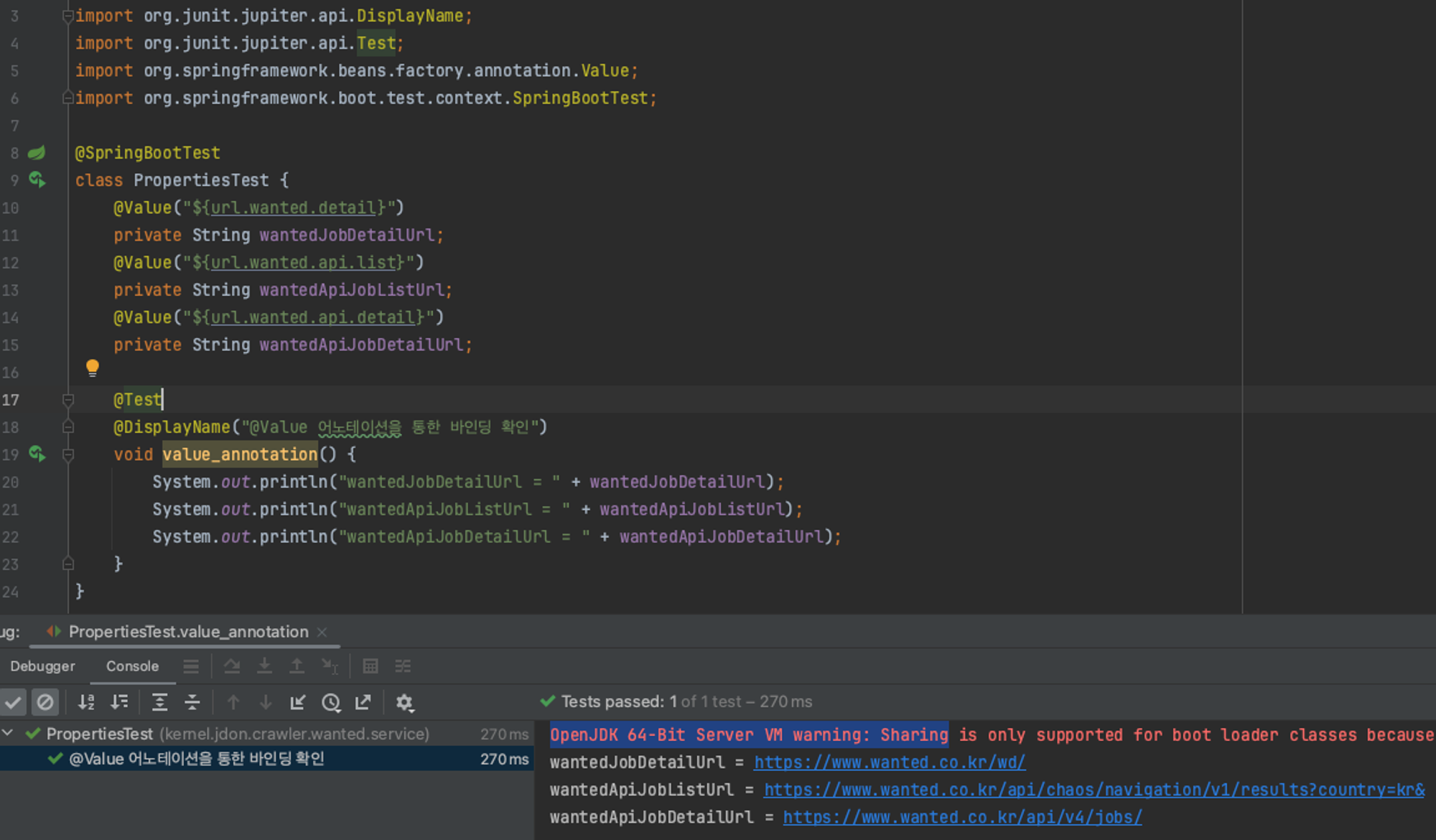The width and height of the screenshot is (1436, 840).
Task: Toggle the Show Ignored tests button
Action: (45, 702)
